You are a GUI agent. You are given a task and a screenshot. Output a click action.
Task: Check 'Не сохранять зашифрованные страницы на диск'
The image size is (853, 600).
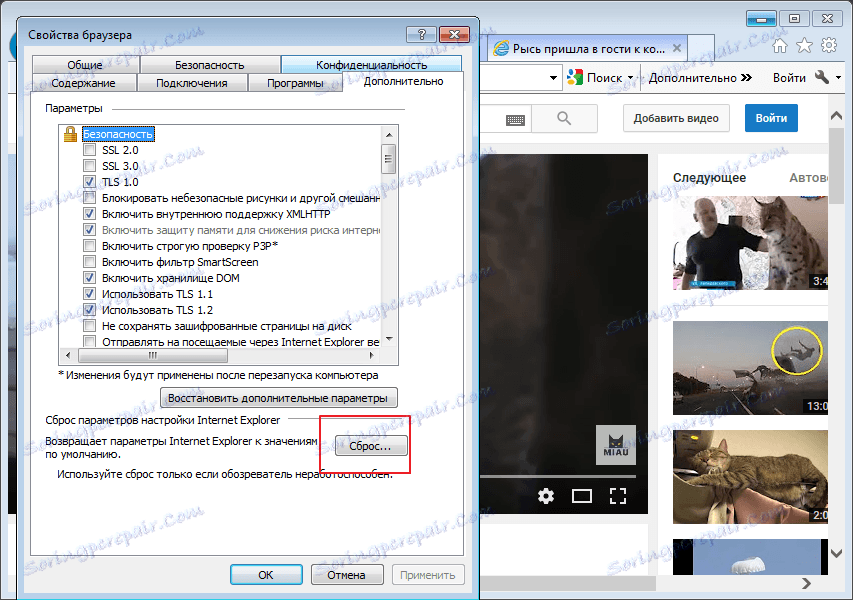(x=89, y=326)
